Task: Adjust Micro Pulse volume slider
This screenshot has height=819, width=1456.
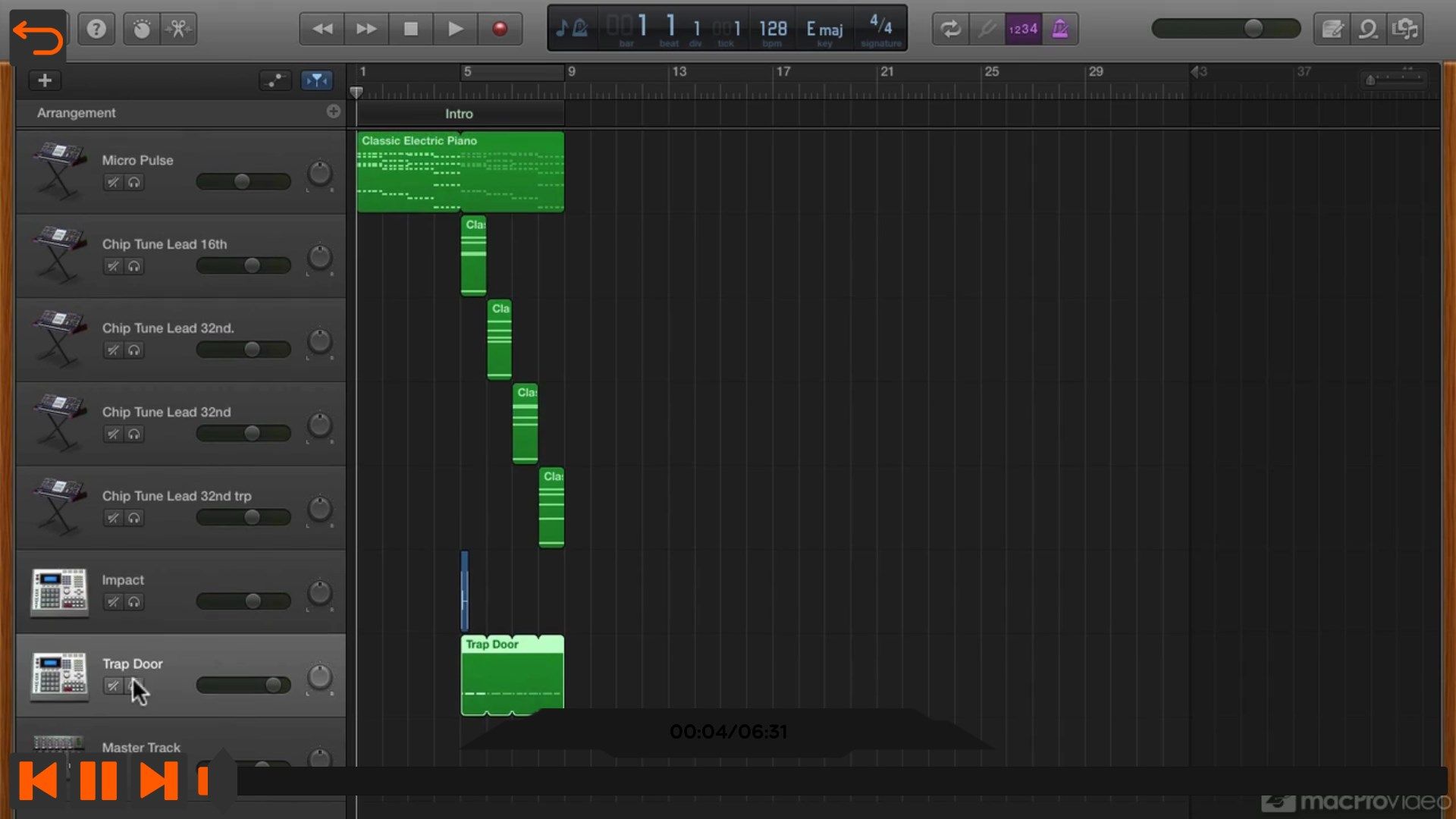Action: pos(243,181)
